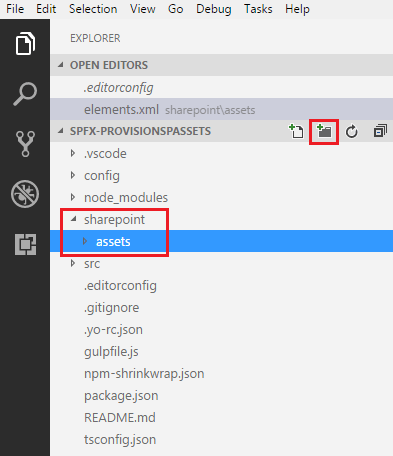
Task: Click the EXPLORER panel title
Action: [x=95, y=38]
